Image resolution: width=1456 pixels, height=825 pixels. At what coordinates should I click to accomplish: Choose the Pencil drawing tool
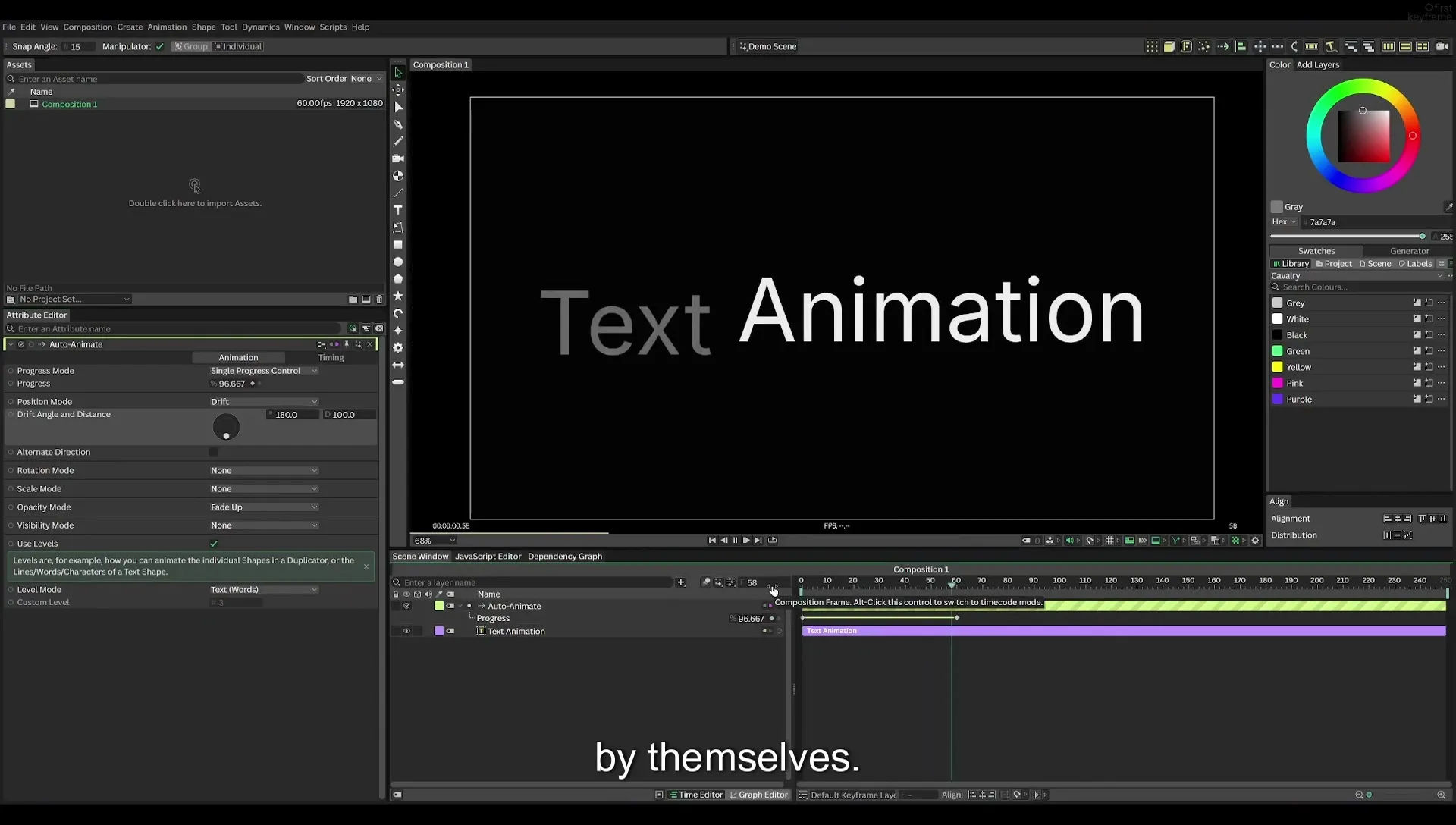(x=397, y=141)
